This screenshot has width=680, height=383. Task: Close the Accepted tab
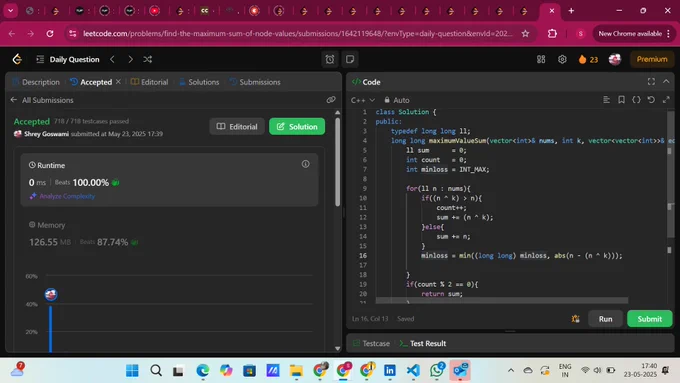click(x=118, y=82)
